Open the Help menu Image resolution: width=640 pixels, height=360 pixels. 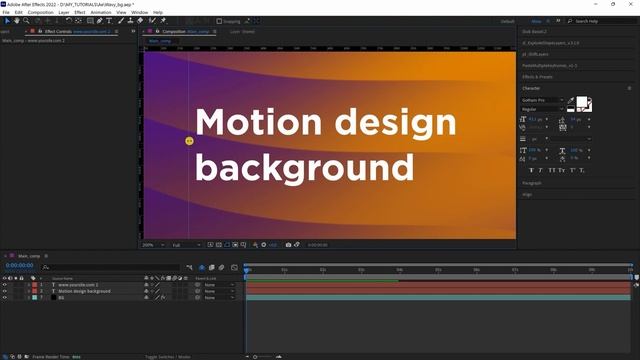(158, 13)
